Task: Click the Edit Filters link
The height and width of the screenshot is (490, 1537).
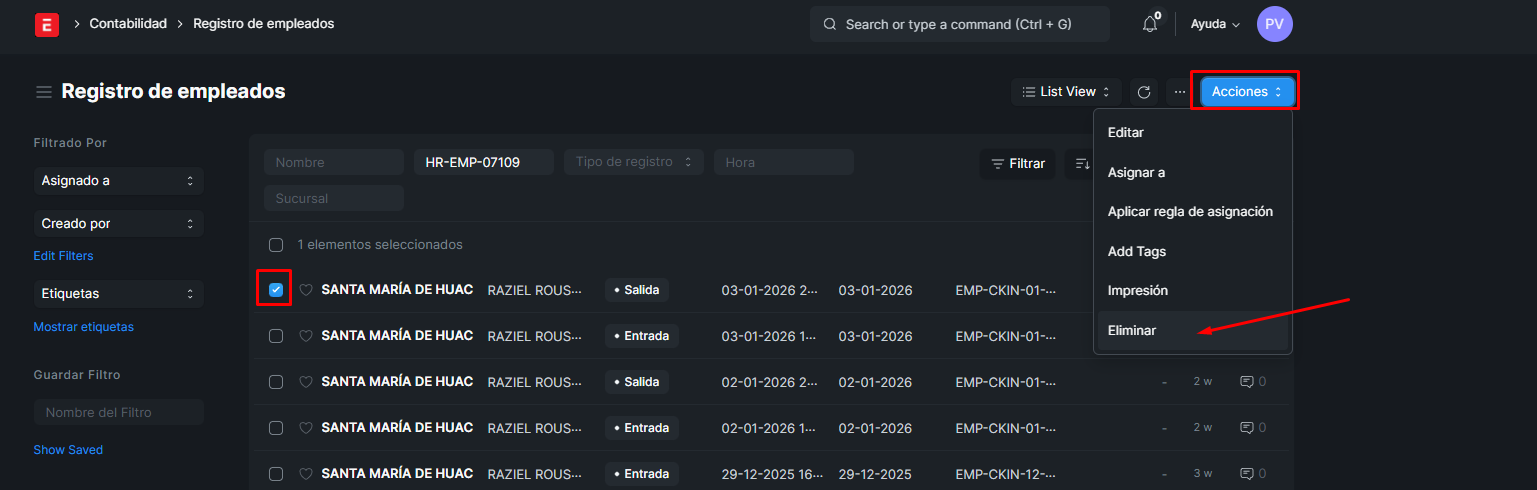Action: (63, 256)
